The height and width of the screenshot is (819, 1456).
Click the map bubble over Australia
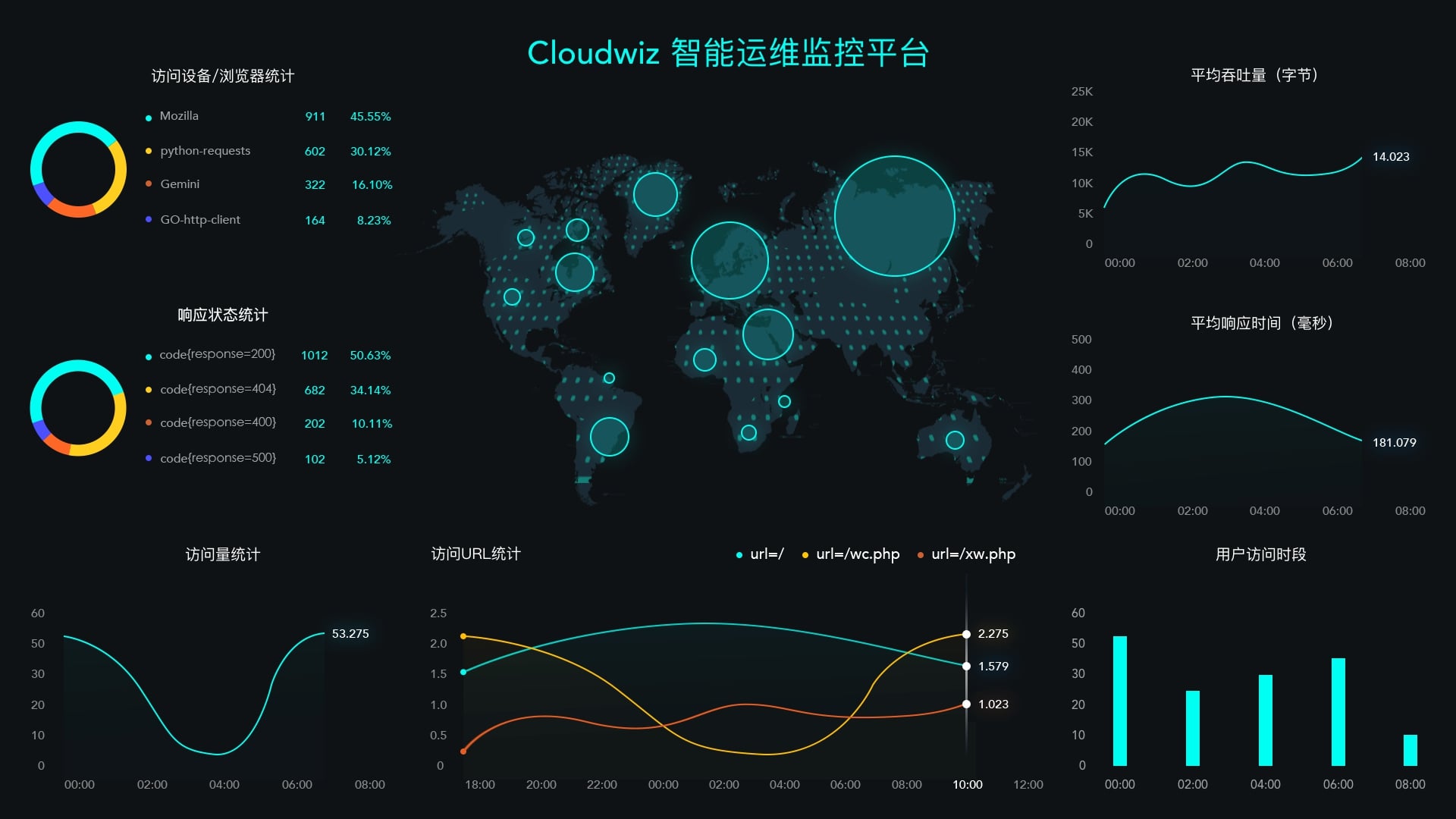pos(955,440)
